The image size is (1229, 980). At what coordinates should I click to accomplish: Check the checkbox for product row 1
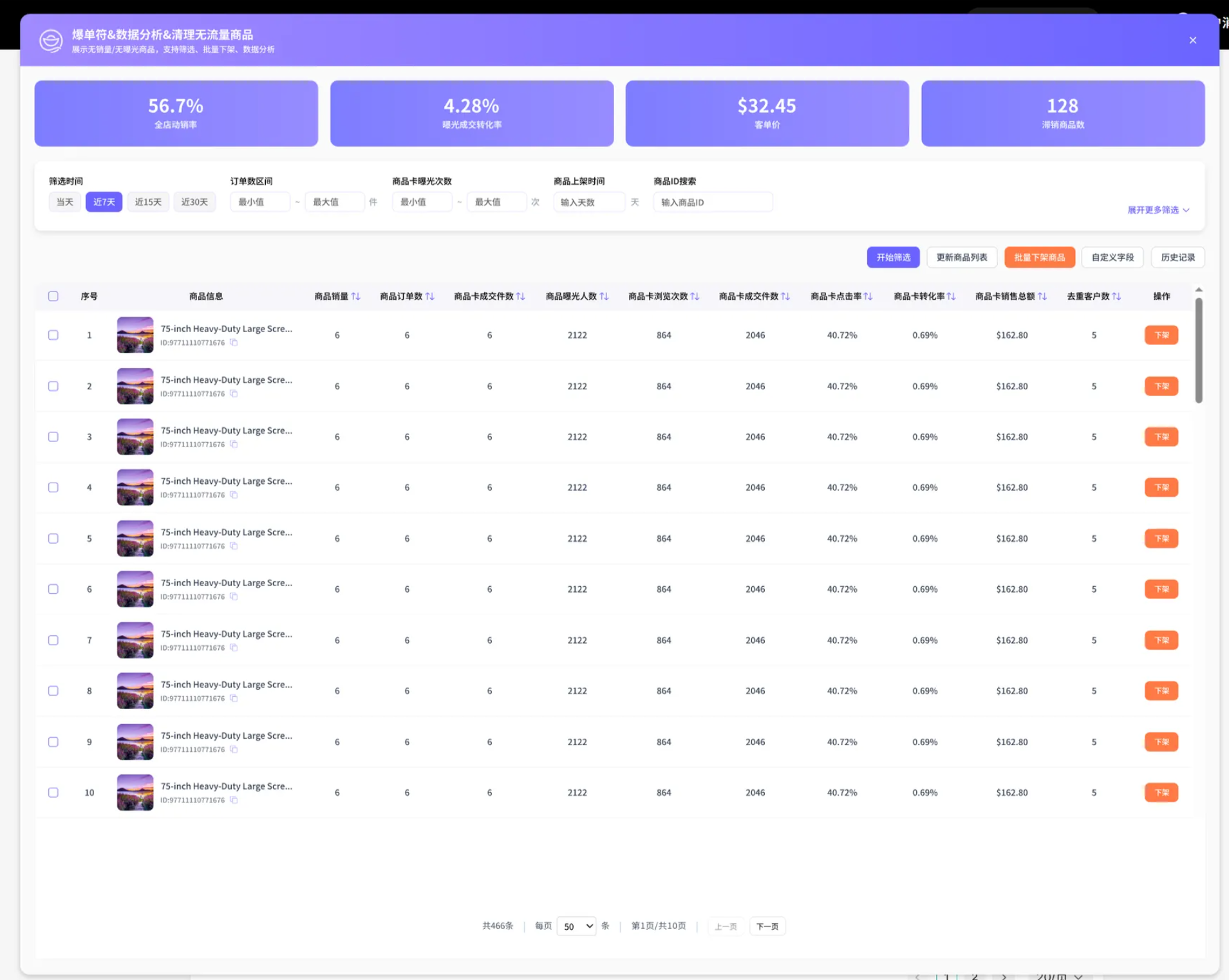pyautogui.click(x=53, y=335)
